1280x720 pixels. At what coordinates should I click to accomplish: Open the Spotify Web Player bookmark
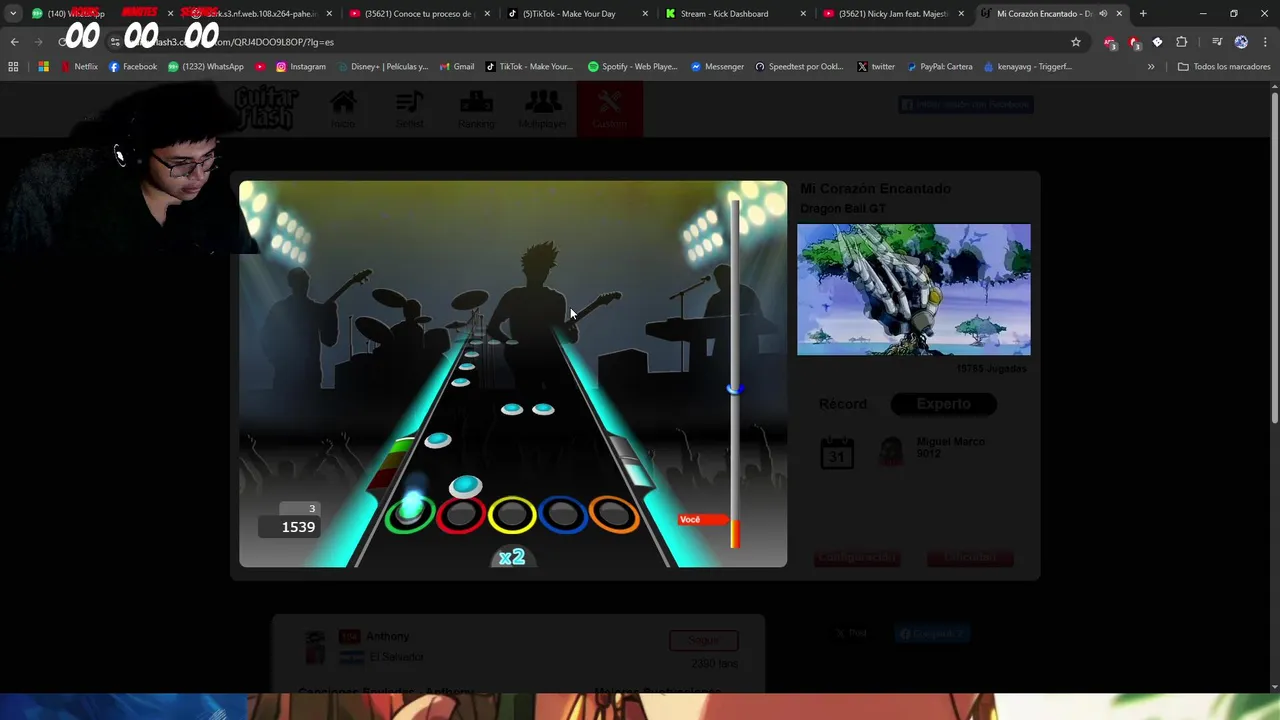pos(632,67)
